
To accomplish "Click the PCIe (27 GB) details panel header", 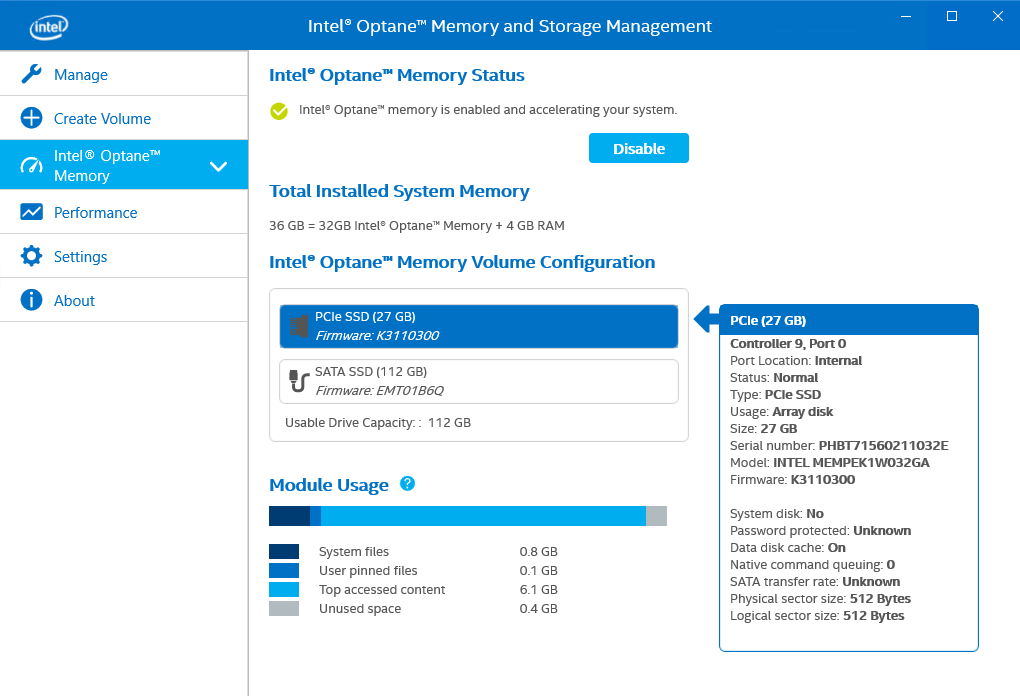I will 849,320.
